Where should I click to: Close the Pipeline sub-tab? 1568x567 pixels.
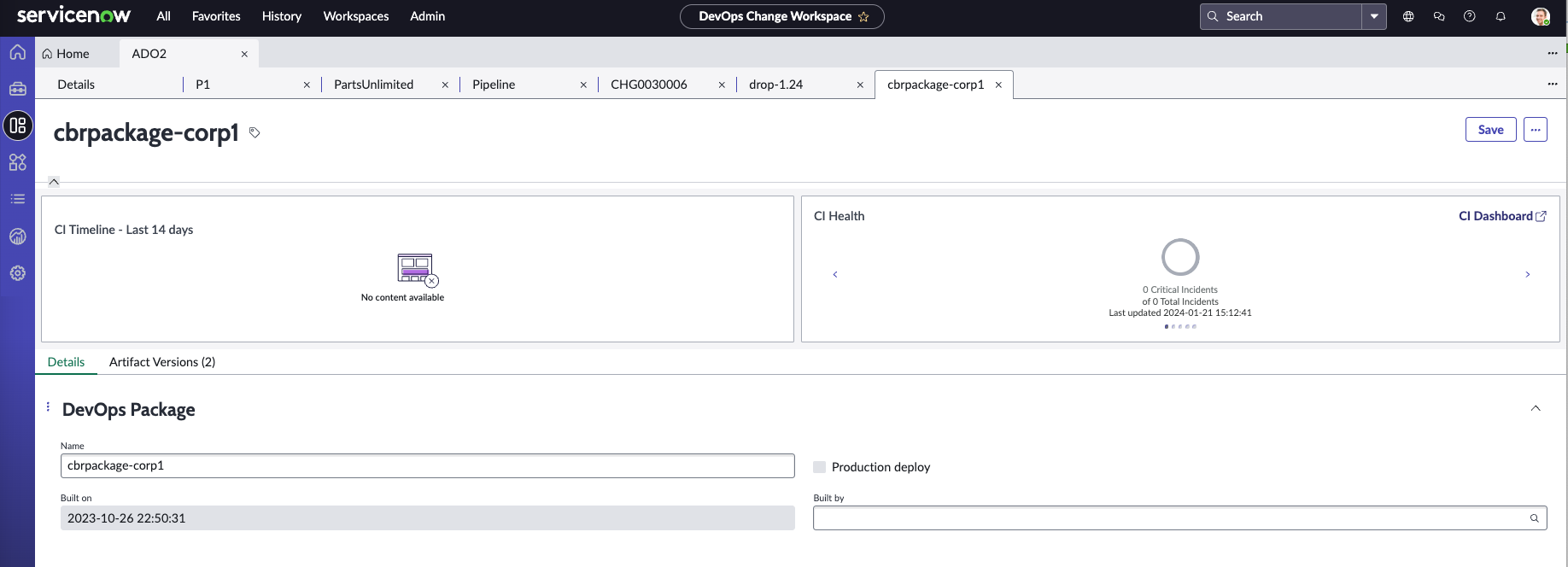pyautogui.click(x=583, y=85)
